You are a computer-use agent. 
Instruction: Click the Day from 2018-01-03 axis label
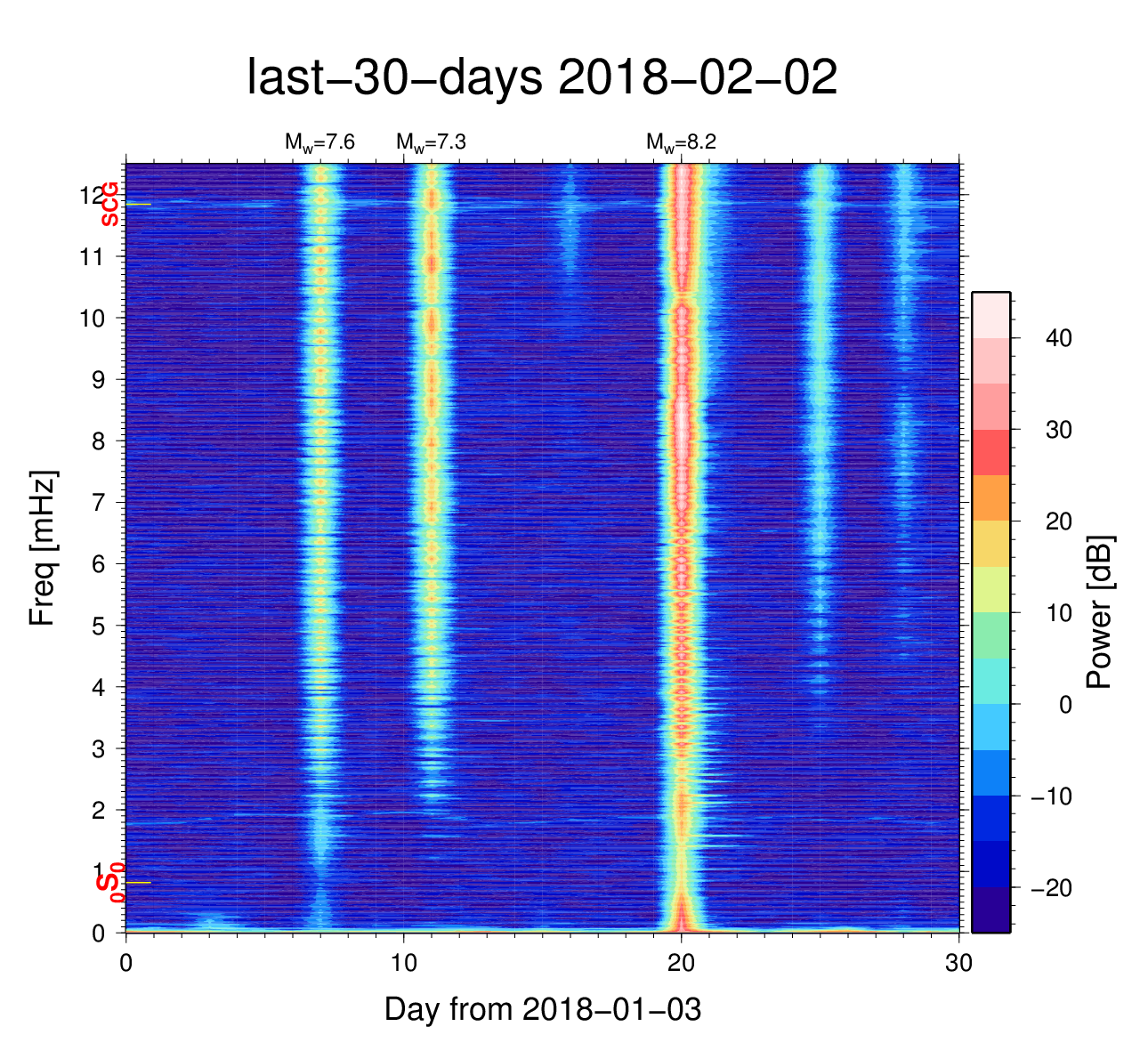coord(542,1009)
